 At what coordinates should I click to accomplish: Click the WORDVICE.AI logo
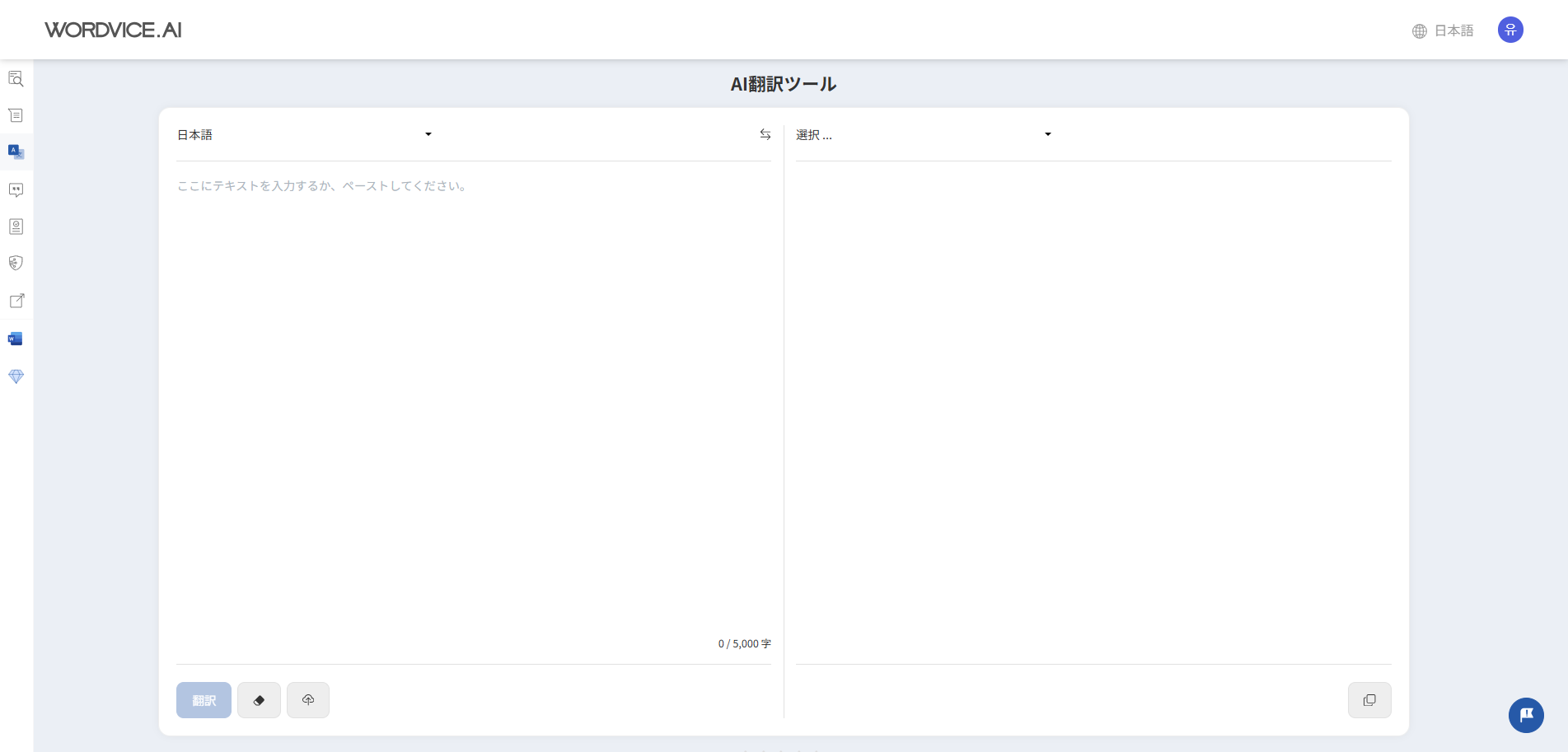(113, 30)
